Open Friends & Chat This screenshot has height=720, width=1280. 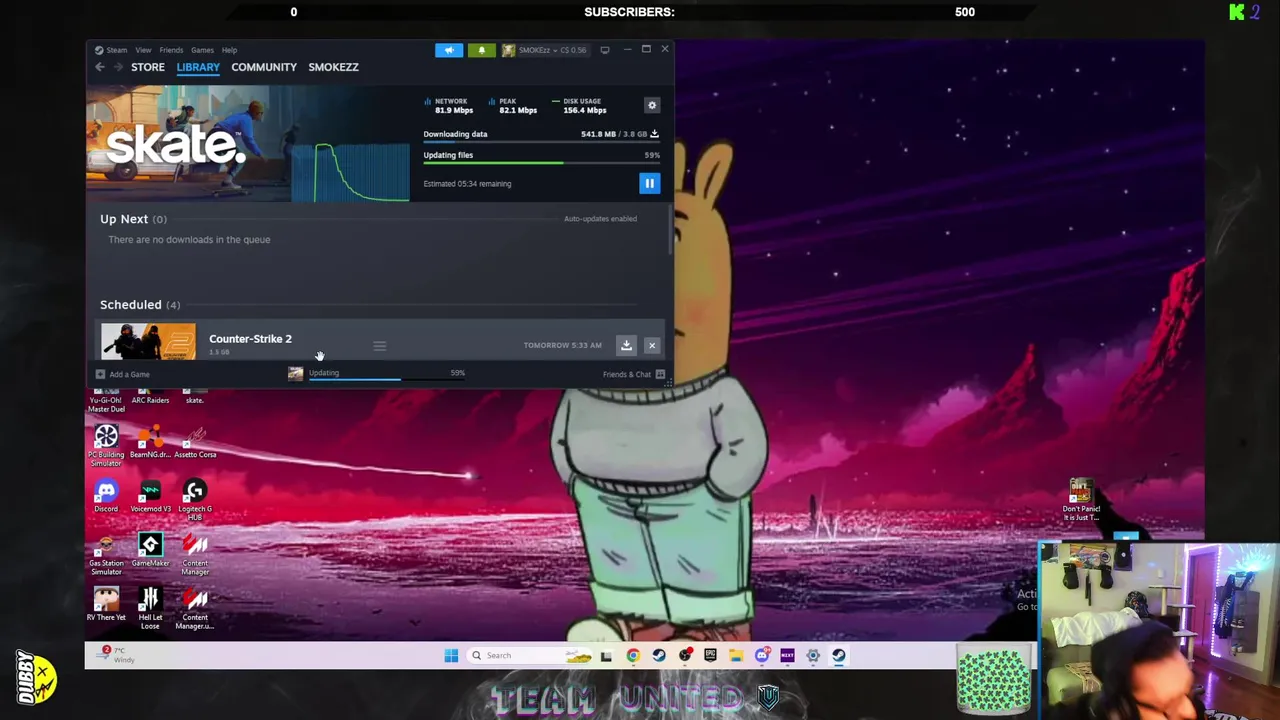(x=634, y=374)
